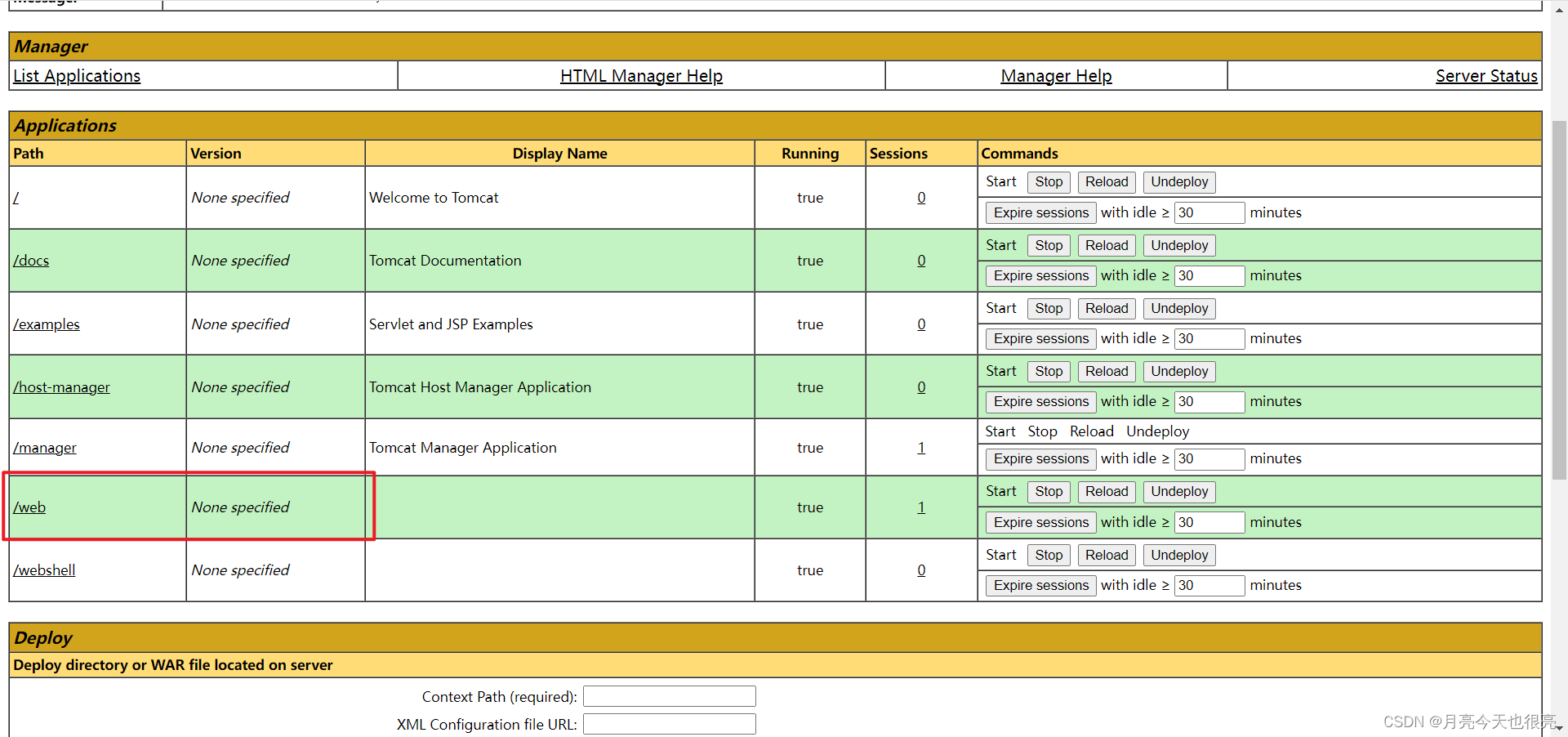Expire sessions for /manager
This screenshot has width=1568, height=737.
point(1041,459)
